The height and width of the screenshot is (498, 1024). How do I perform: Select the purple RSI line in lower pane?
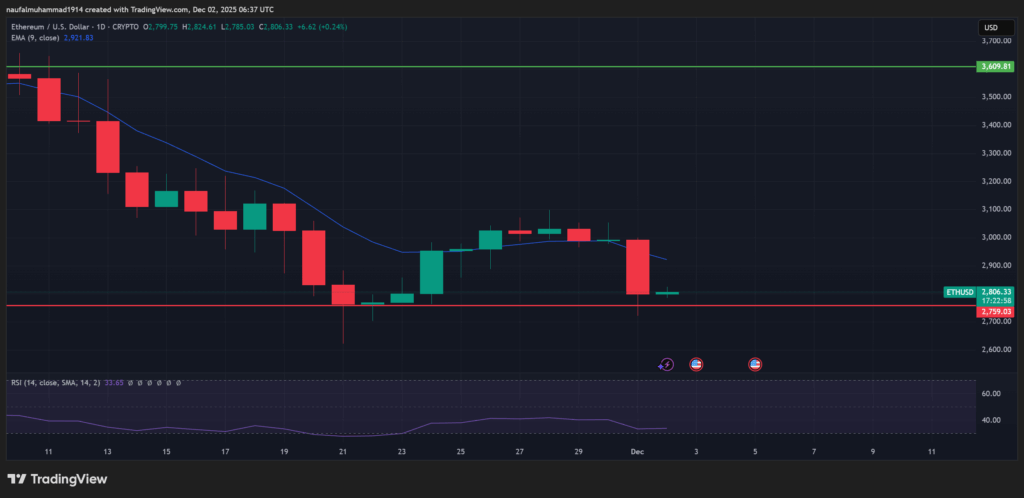click(x=200, y=428)
